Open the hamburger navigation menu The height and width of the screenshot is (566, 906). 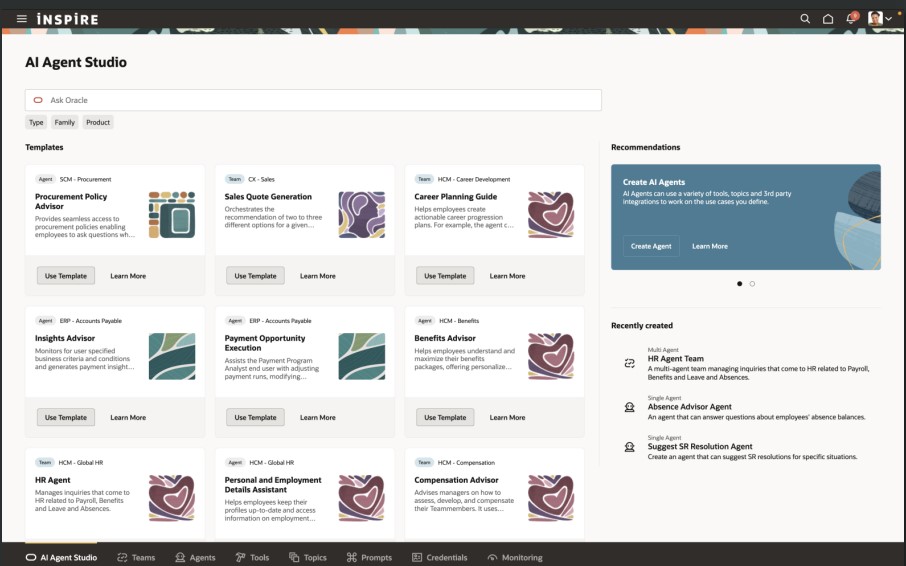point(21,19)
